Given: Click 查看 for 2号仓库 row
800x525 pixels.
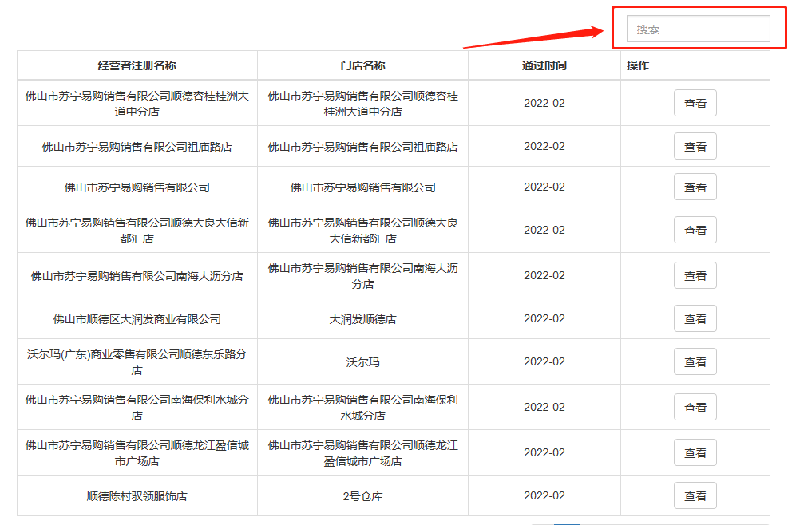Looking at the screenshot, I should click(695, 495).
